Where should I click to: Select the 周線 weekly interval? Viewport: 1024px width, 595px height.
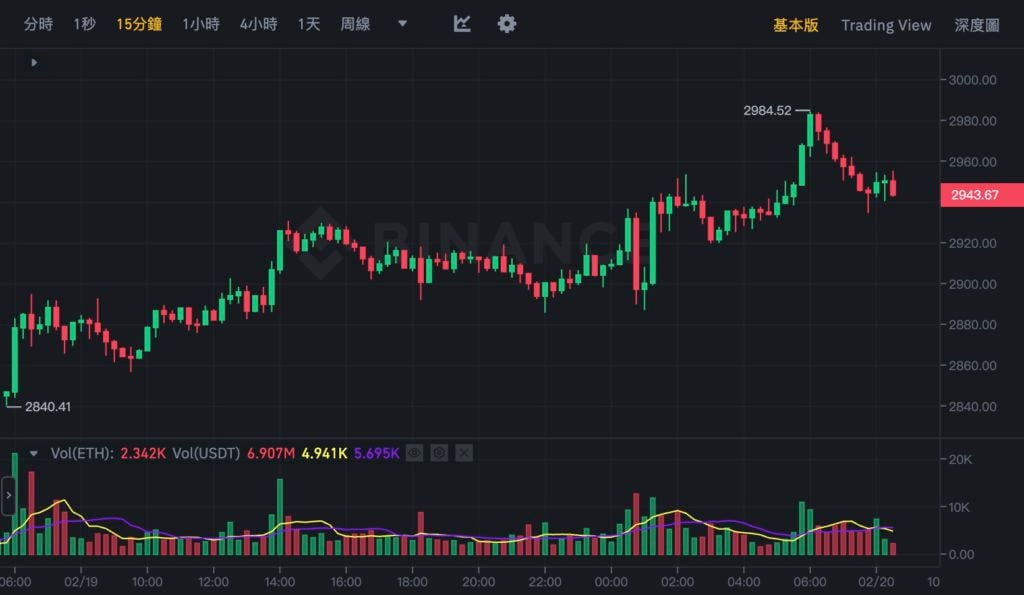(x=355, y=24)
